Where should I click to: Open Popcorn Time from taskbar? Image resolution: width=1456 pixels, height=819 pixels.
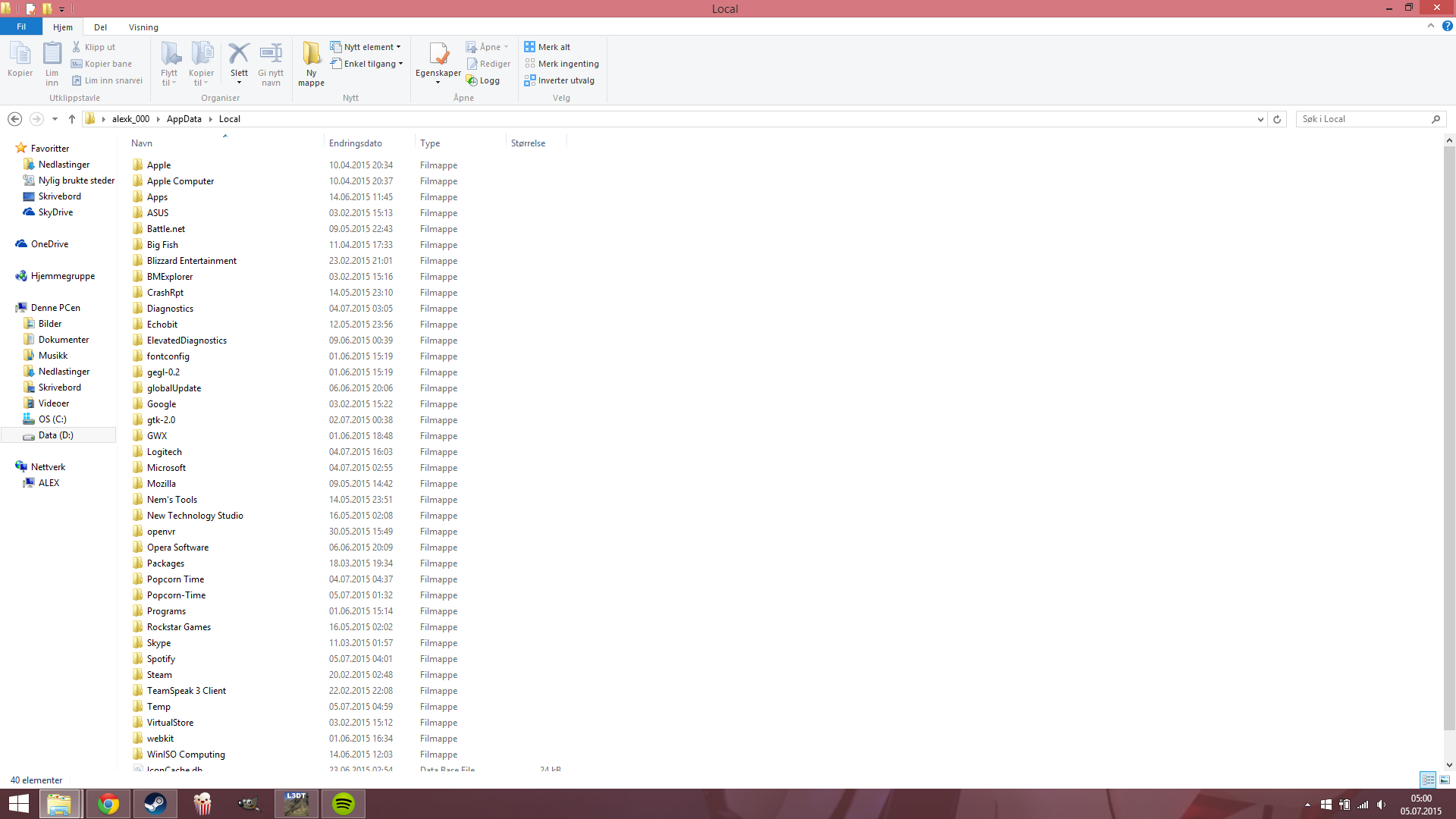[202, 804]
